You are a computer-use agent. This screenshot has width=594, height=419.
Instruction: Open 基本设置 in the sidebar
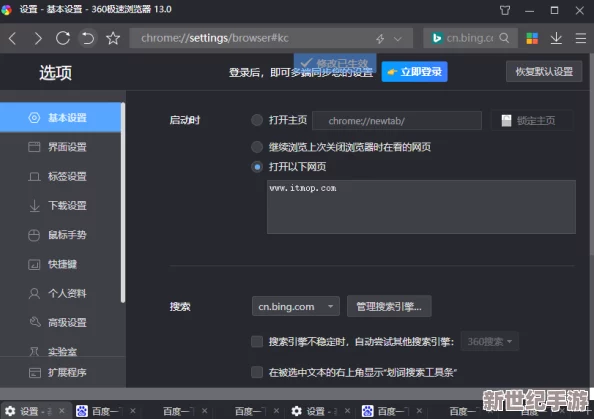click(x=61, y=117)
